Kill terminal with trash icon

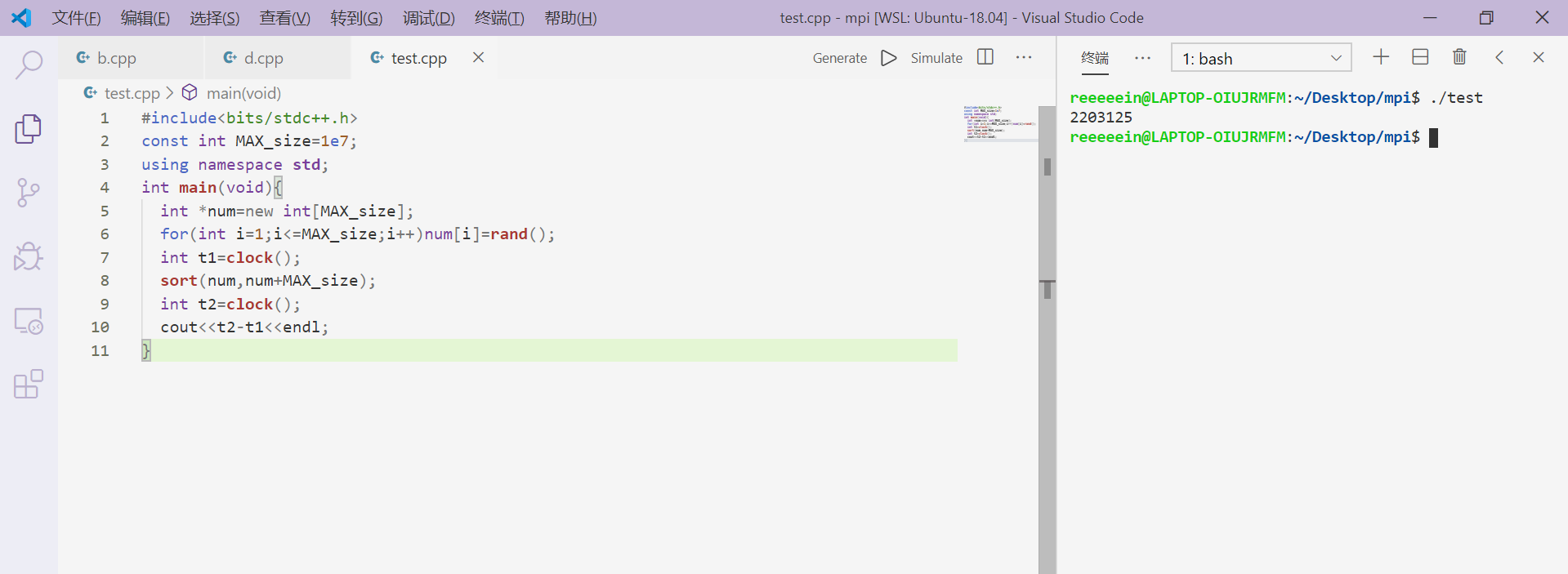pos(1459,56)
